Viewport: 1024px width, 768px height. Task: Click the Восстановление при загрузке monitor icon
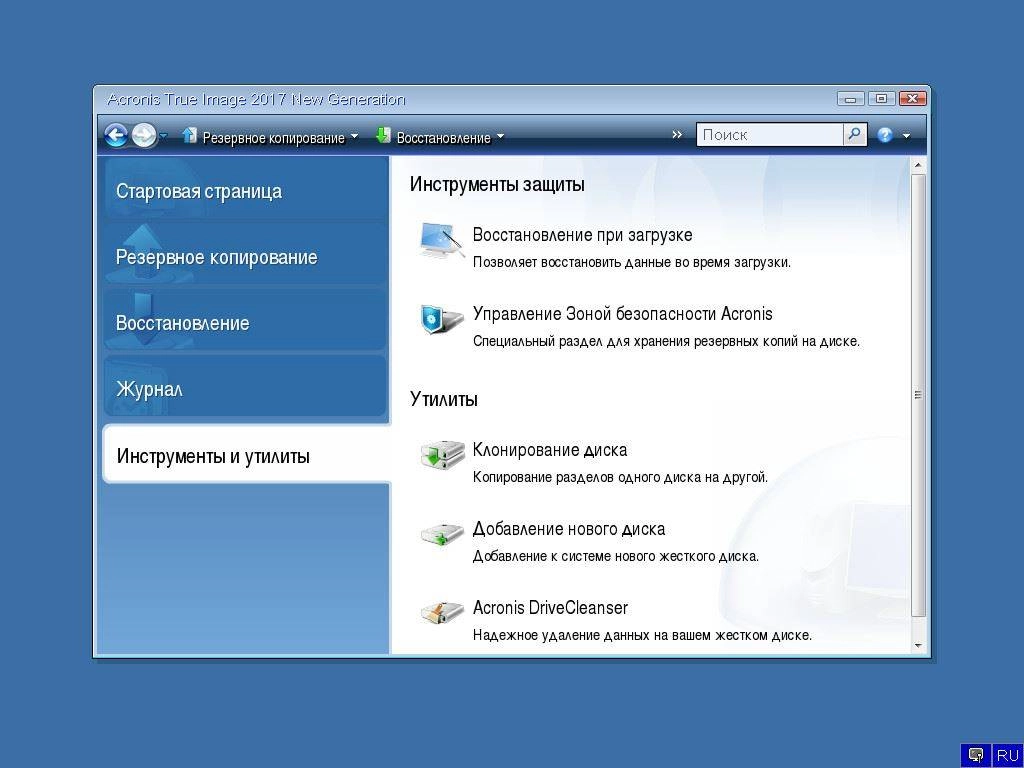coord(441,240)
